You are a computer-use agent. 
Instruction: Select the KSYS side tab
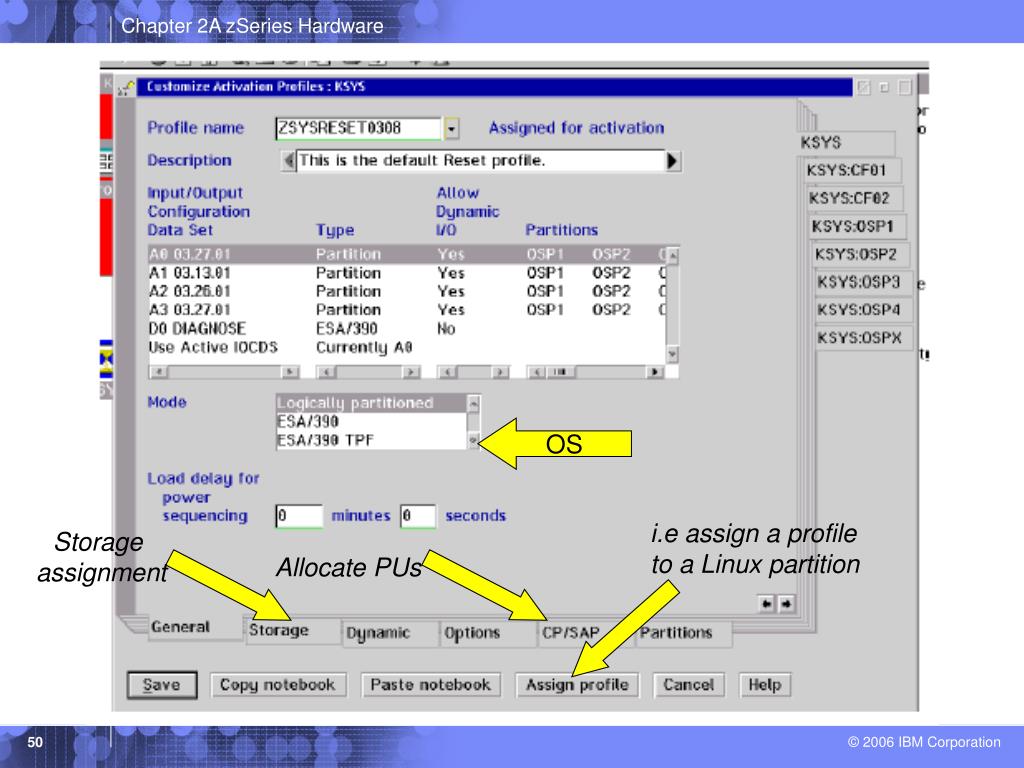tap(847, 142)
